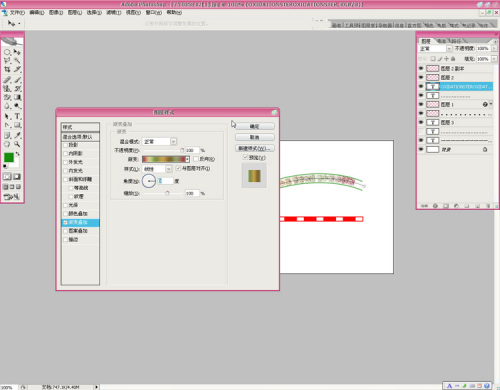Toggle the Reverse (反向) gradient checkbox
The height and width of the screenshot is (390, 500).
[196, 159]
